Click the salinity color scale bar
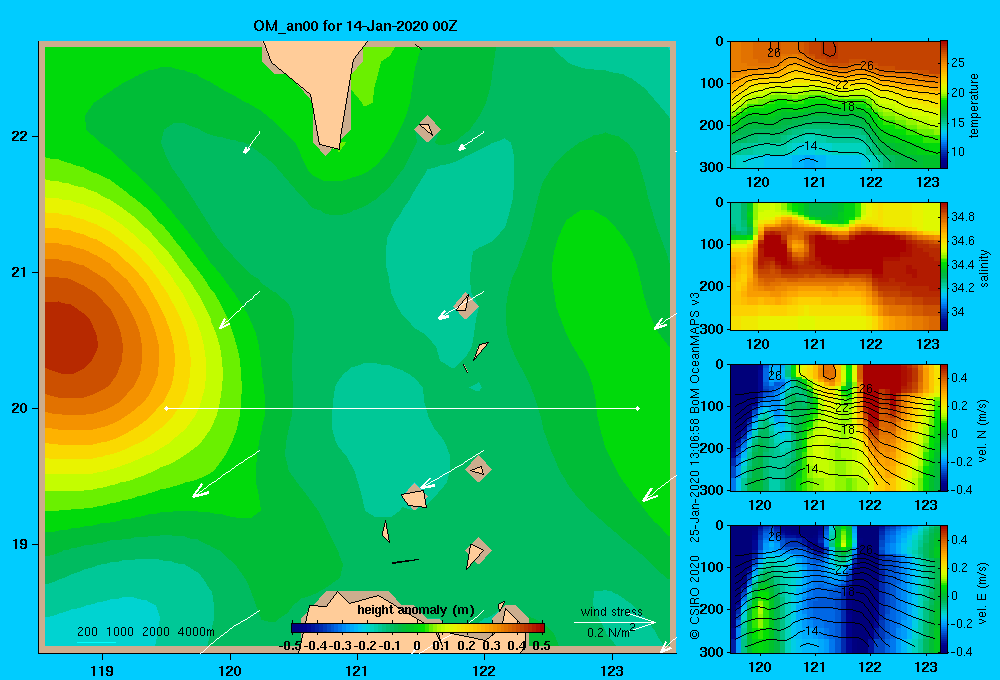 pos(945,266)
